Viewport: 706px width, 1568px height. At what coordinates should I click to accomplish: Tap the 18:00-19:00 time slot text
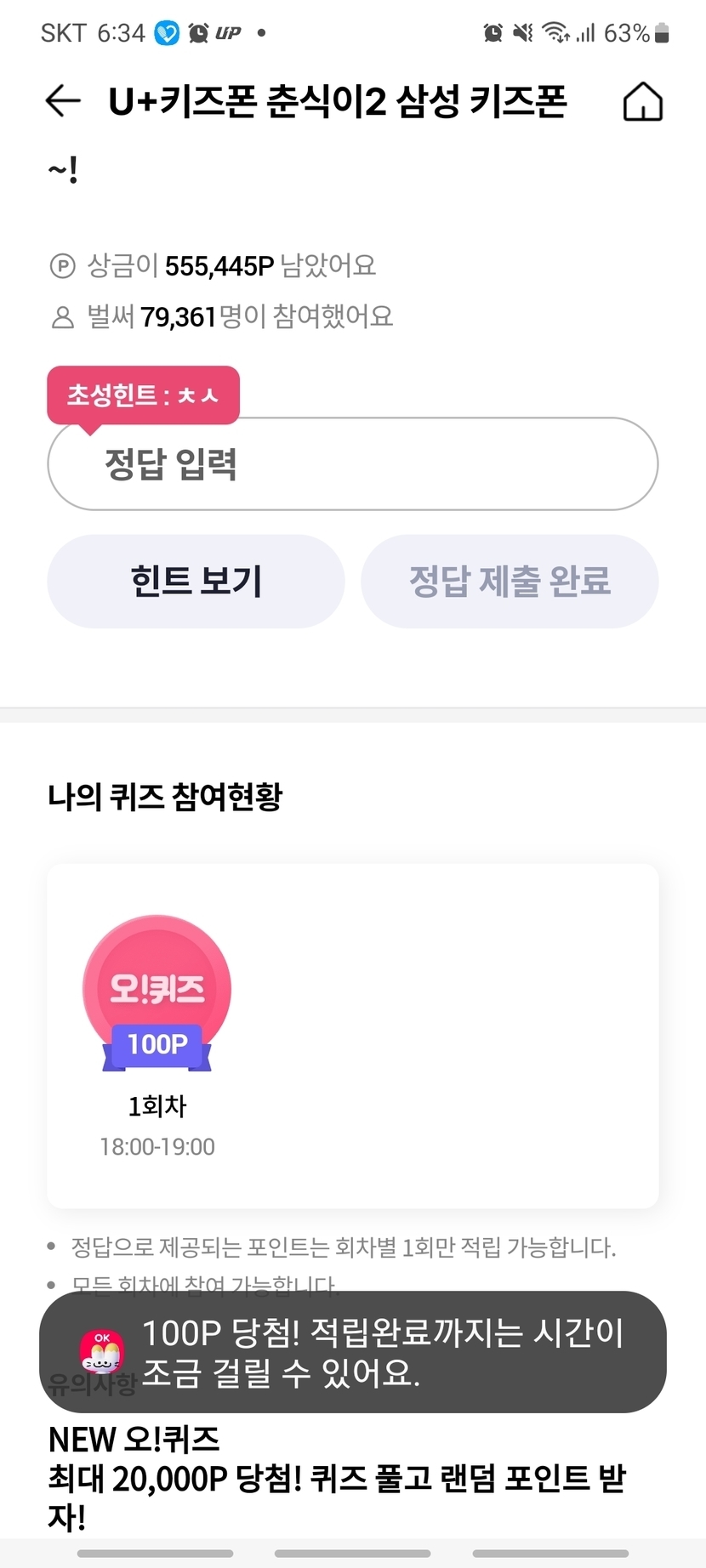[x=157, y=1147]
